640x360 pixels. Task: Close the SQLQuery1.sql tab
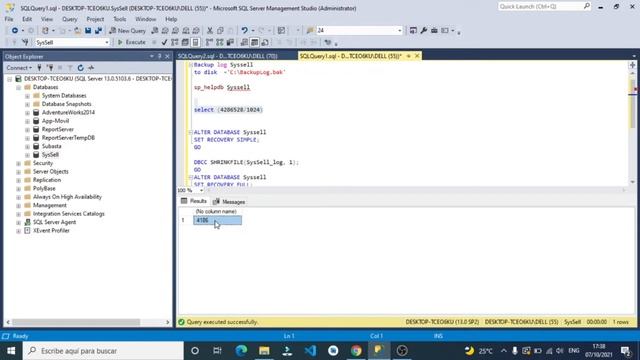pyautogui.click(x=417, y=56)
